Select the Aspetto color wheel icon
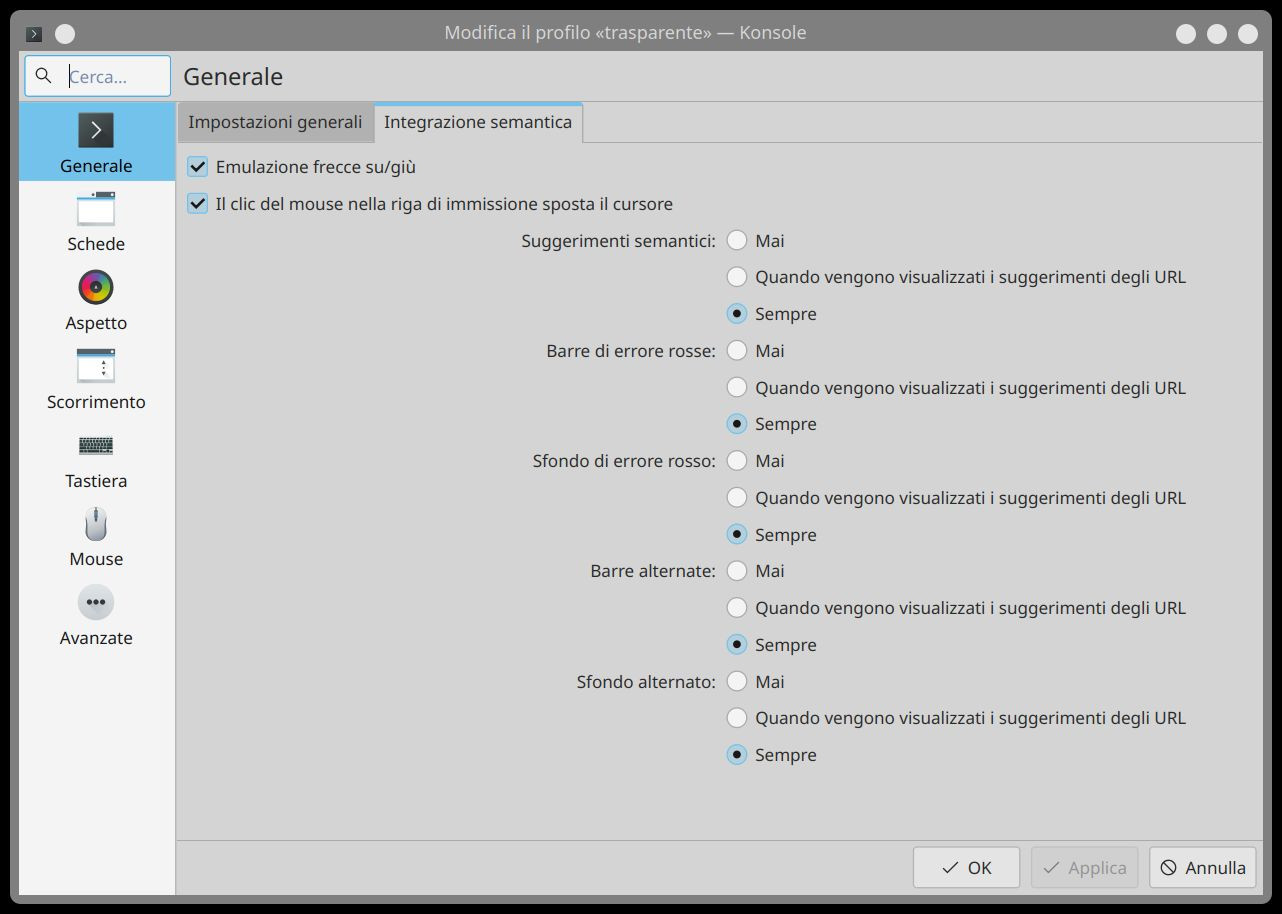1282x914 pixels. point(96,288)
